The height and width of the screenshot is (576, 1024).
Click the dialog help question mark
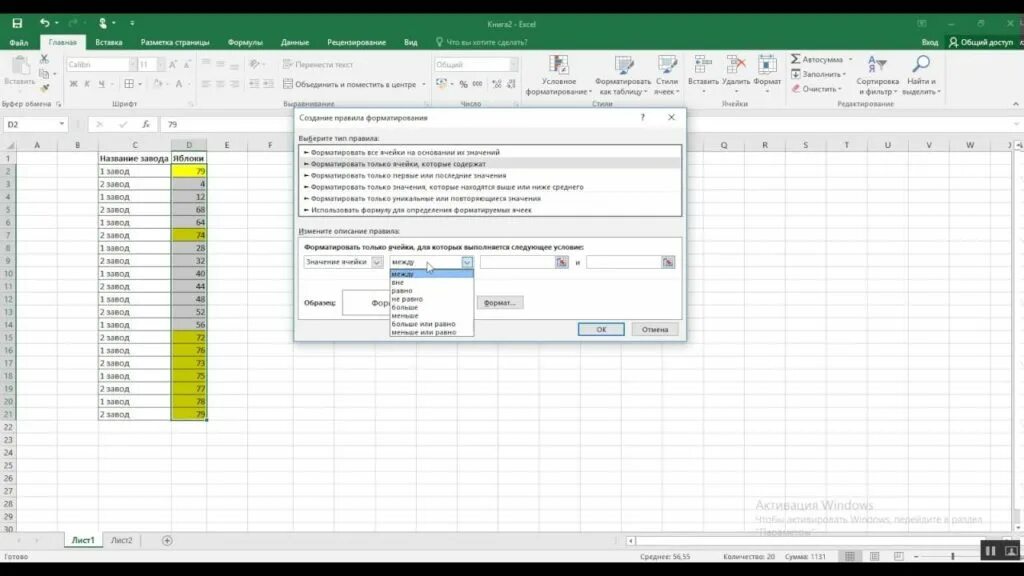coord(643,118)
